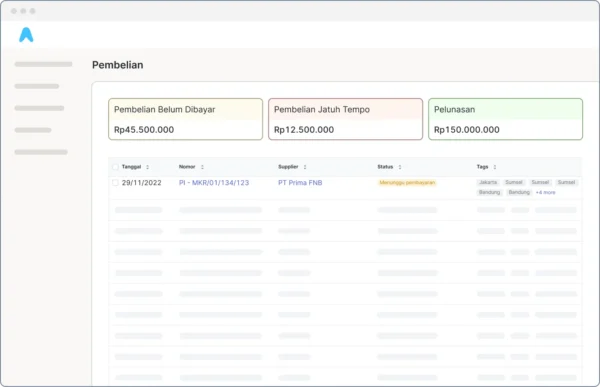600x387 pixels.
Task: Click the Tanggal column header label
Action: (x=131, y=167)
